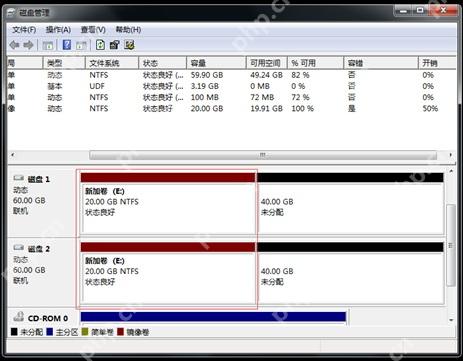Click the disk pane scrollbar up arrow

[x=451, y=171]
